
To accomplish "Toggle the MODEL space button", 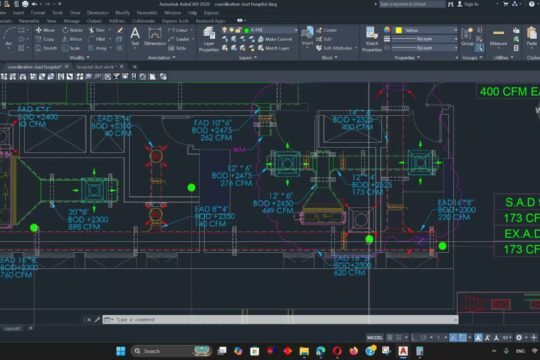I will click(x=375, y=338).
